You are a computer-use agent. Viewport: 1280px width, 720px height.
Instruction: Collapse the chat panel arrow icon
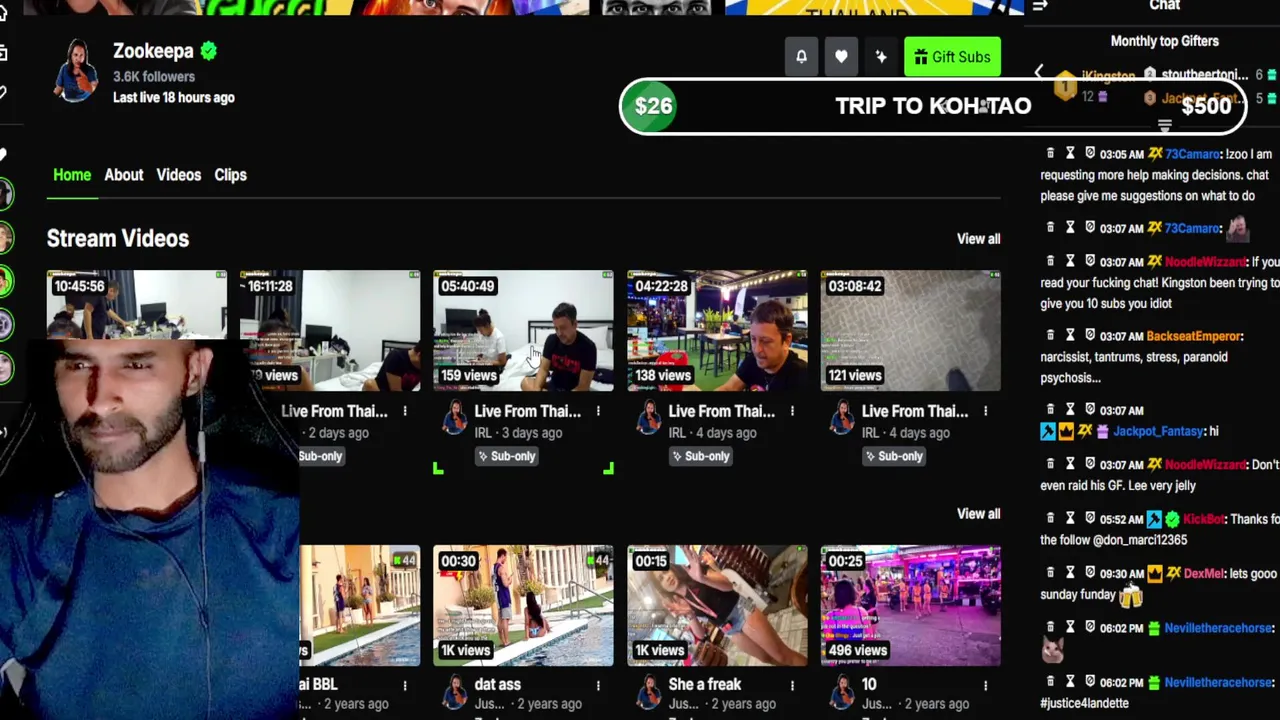click(x=1040, y=6)
